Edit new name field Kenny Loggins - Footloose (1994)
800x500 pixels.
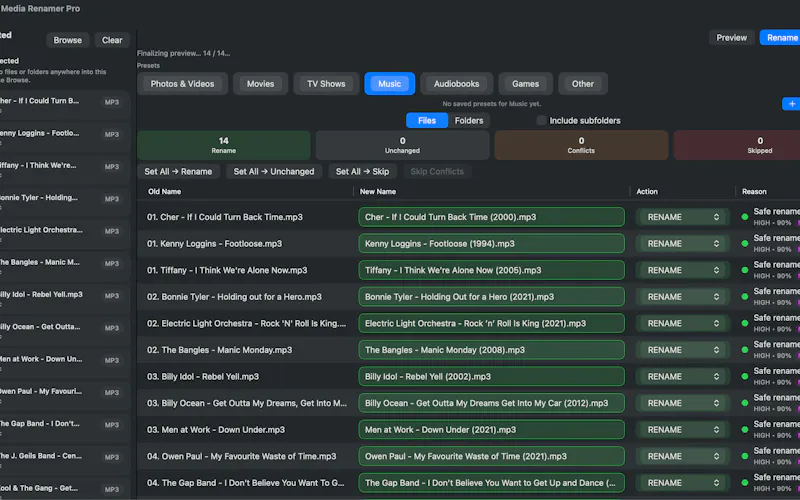491,243
